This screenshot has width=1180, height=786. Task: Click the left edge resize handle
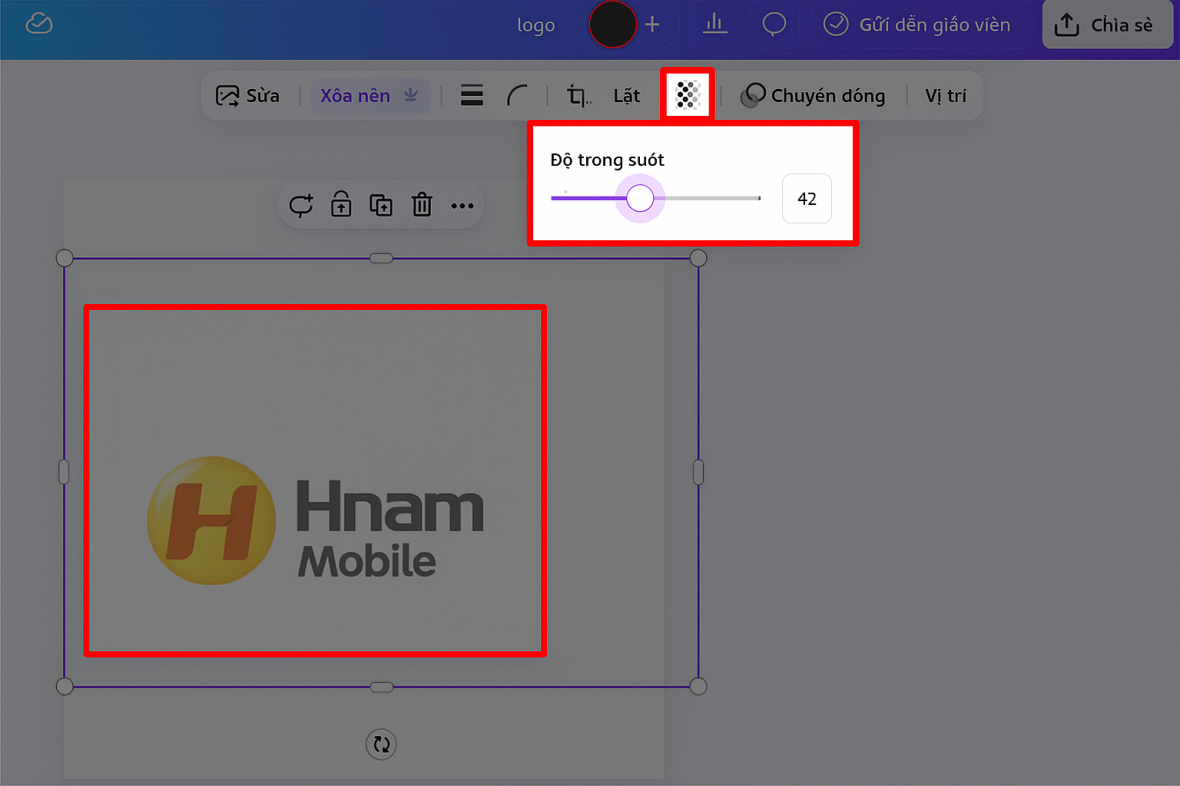point(64,472)
